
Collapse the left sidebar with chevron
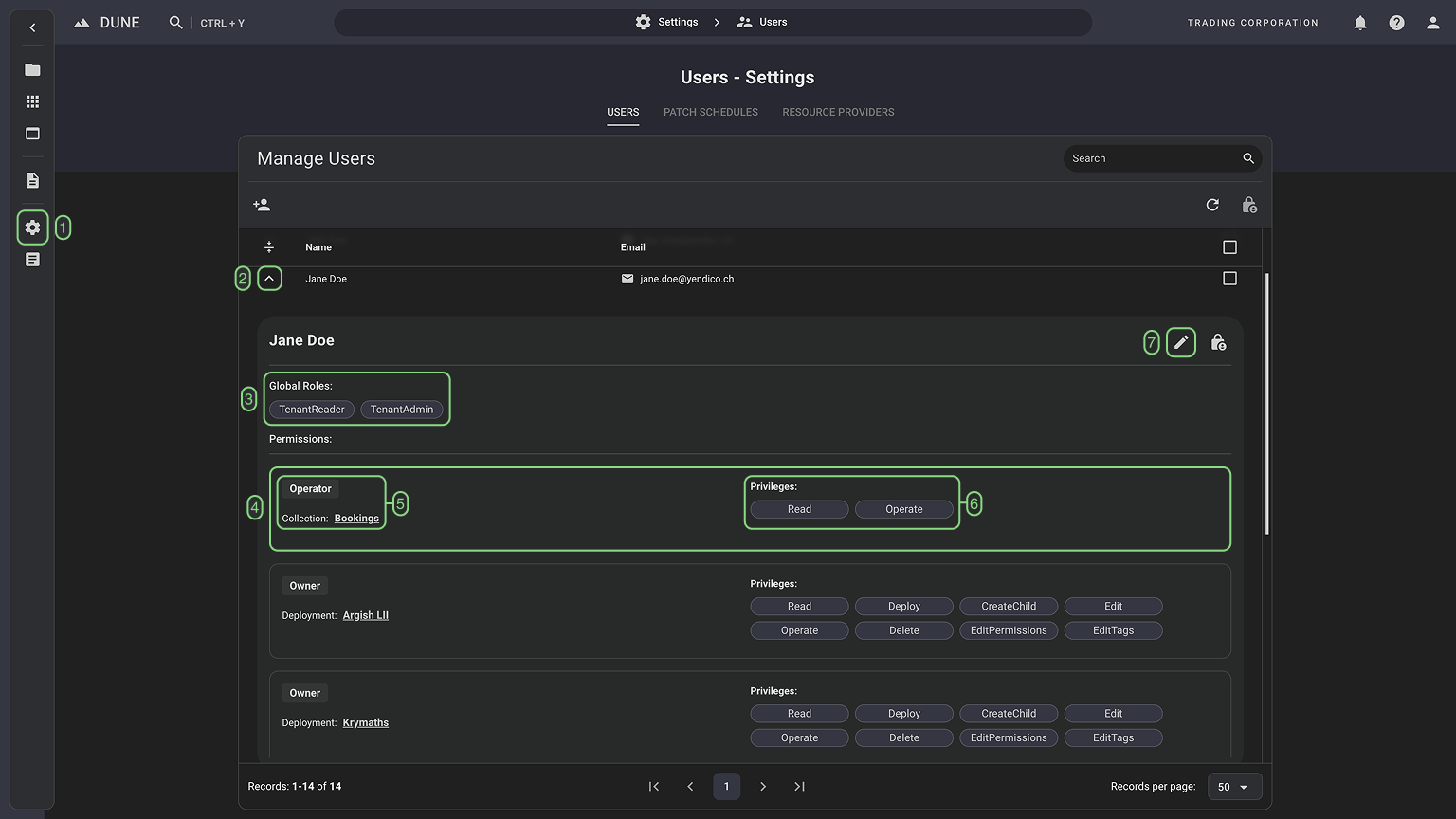32,27
